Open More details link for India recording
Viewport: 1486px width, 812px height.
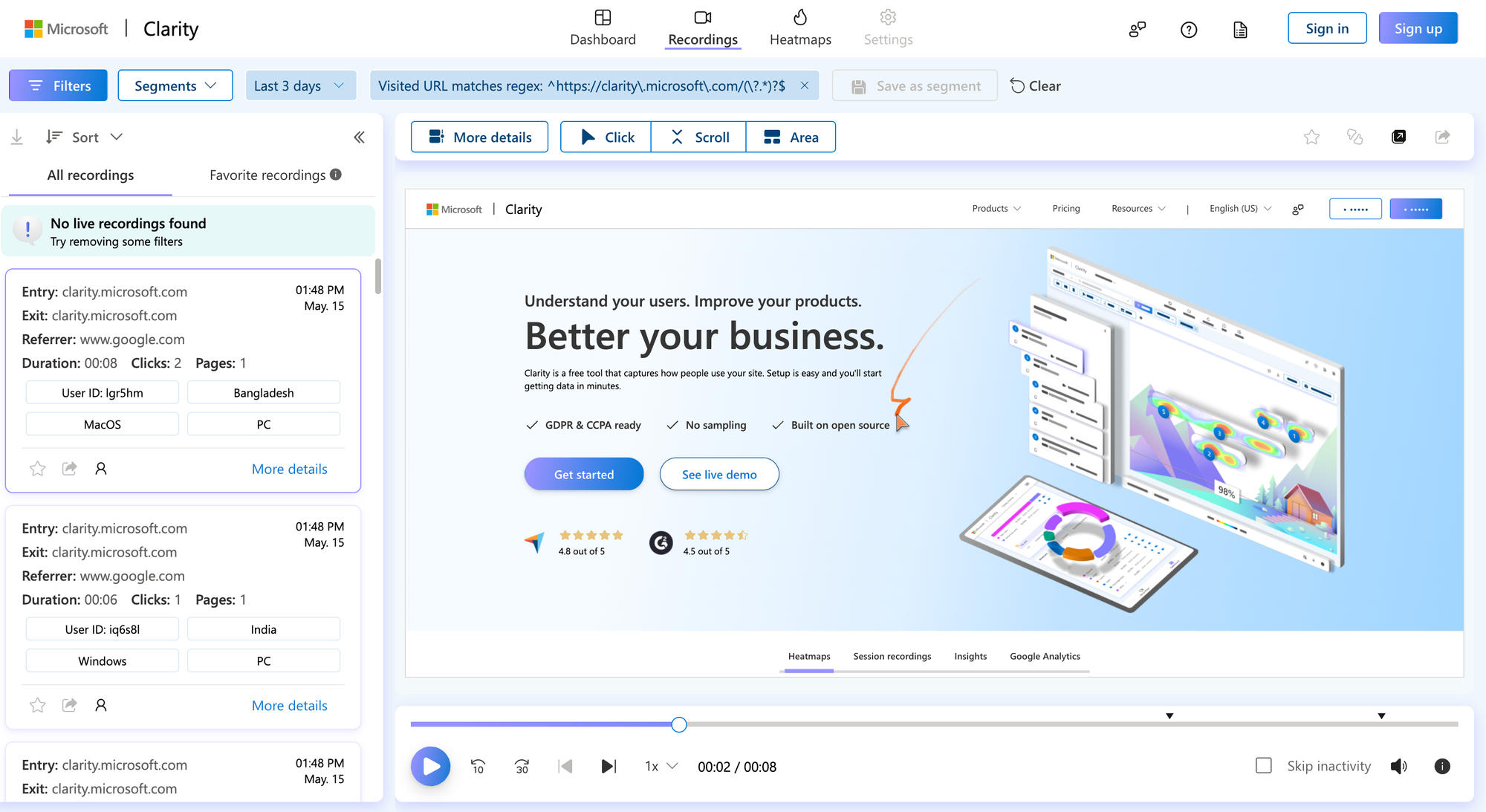point(289,706)
